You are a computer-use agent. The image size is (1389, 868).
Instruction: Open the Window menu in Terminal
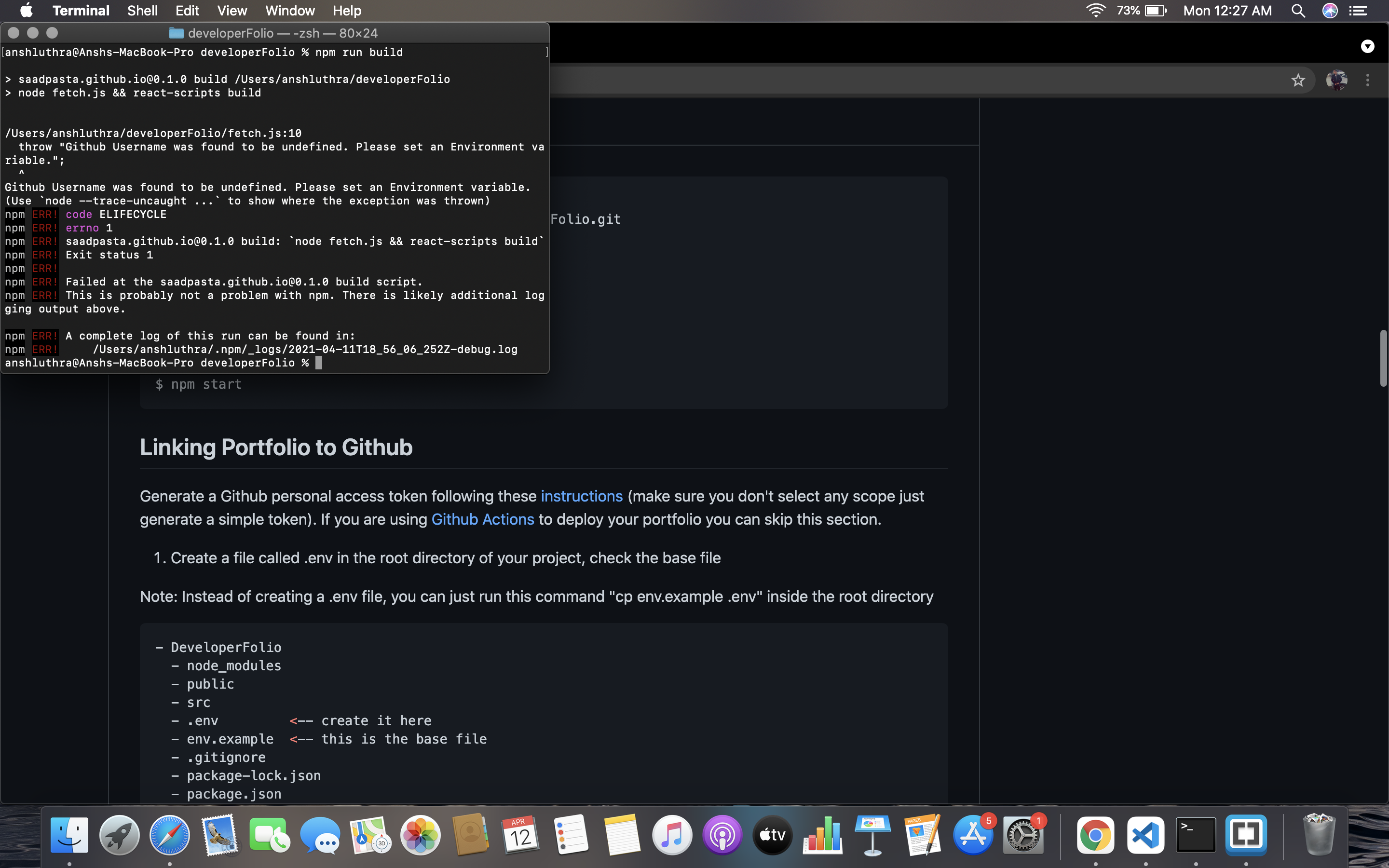click(289, 10)
